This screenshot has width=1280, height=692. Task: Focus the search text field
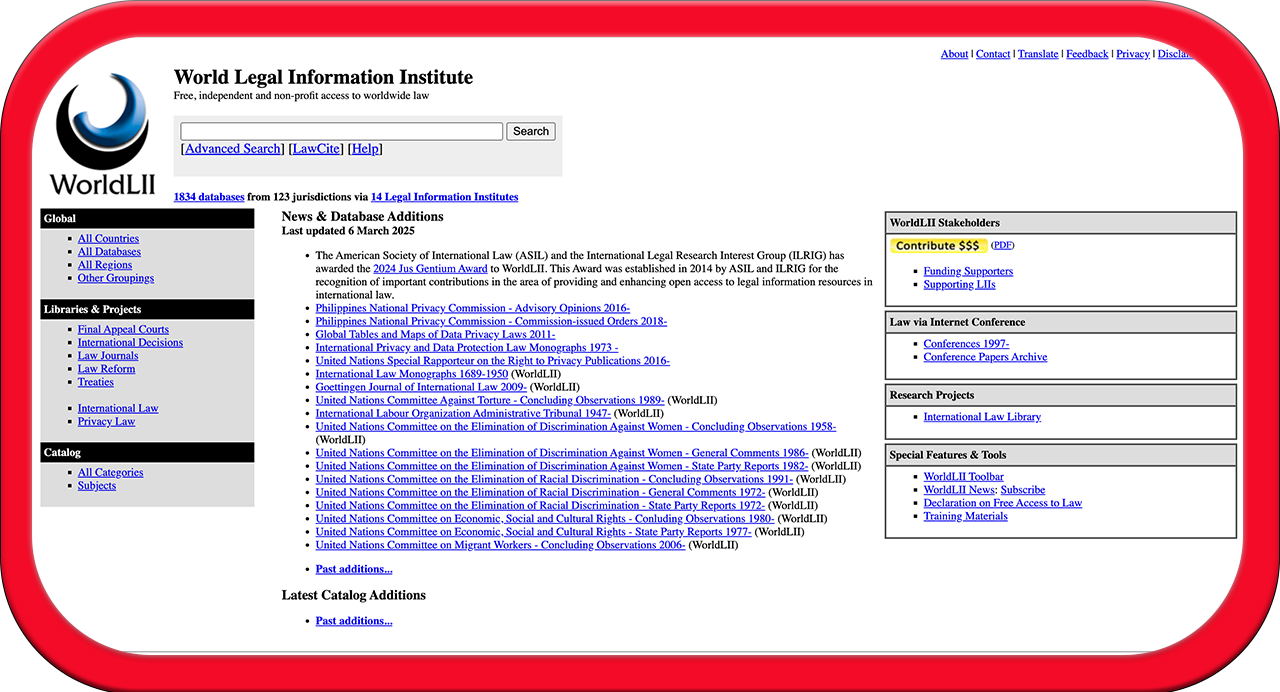[341, 132]
